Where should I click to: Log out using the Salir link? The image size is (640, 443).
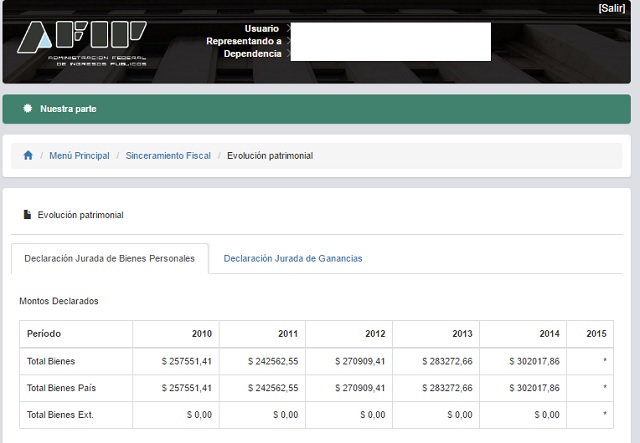pyautogui.click(x=612, y=8)
